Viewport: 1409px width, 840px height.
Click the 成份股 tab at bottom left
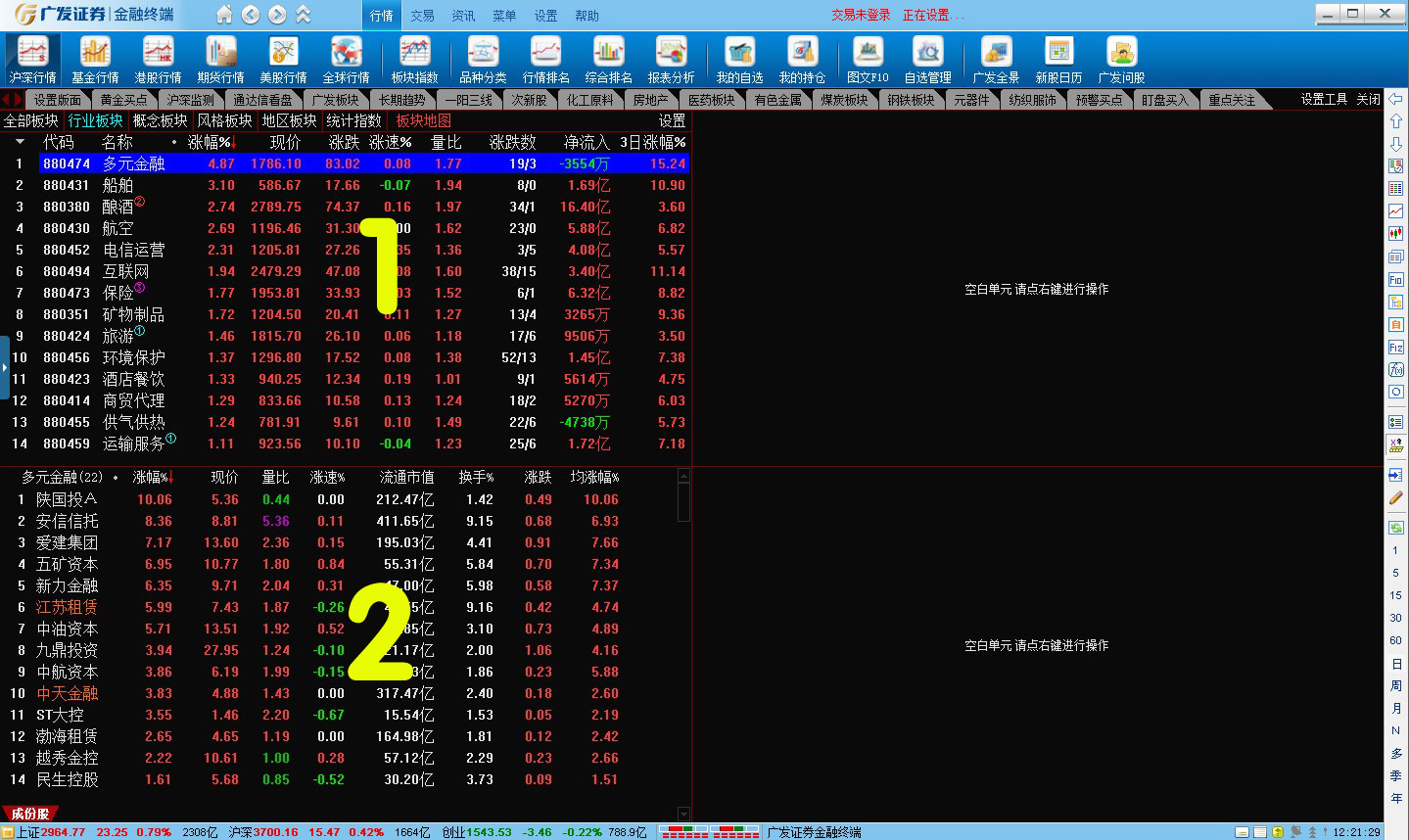30,814
